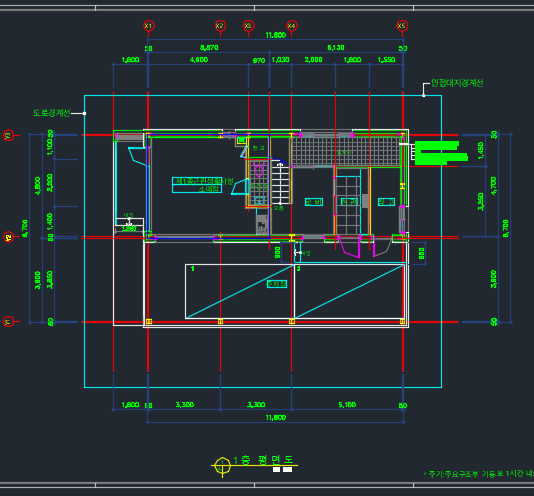The height and width of the screenshot is (496, 534).
Task: Select the Y2 grid bubble
Action: 8,237
